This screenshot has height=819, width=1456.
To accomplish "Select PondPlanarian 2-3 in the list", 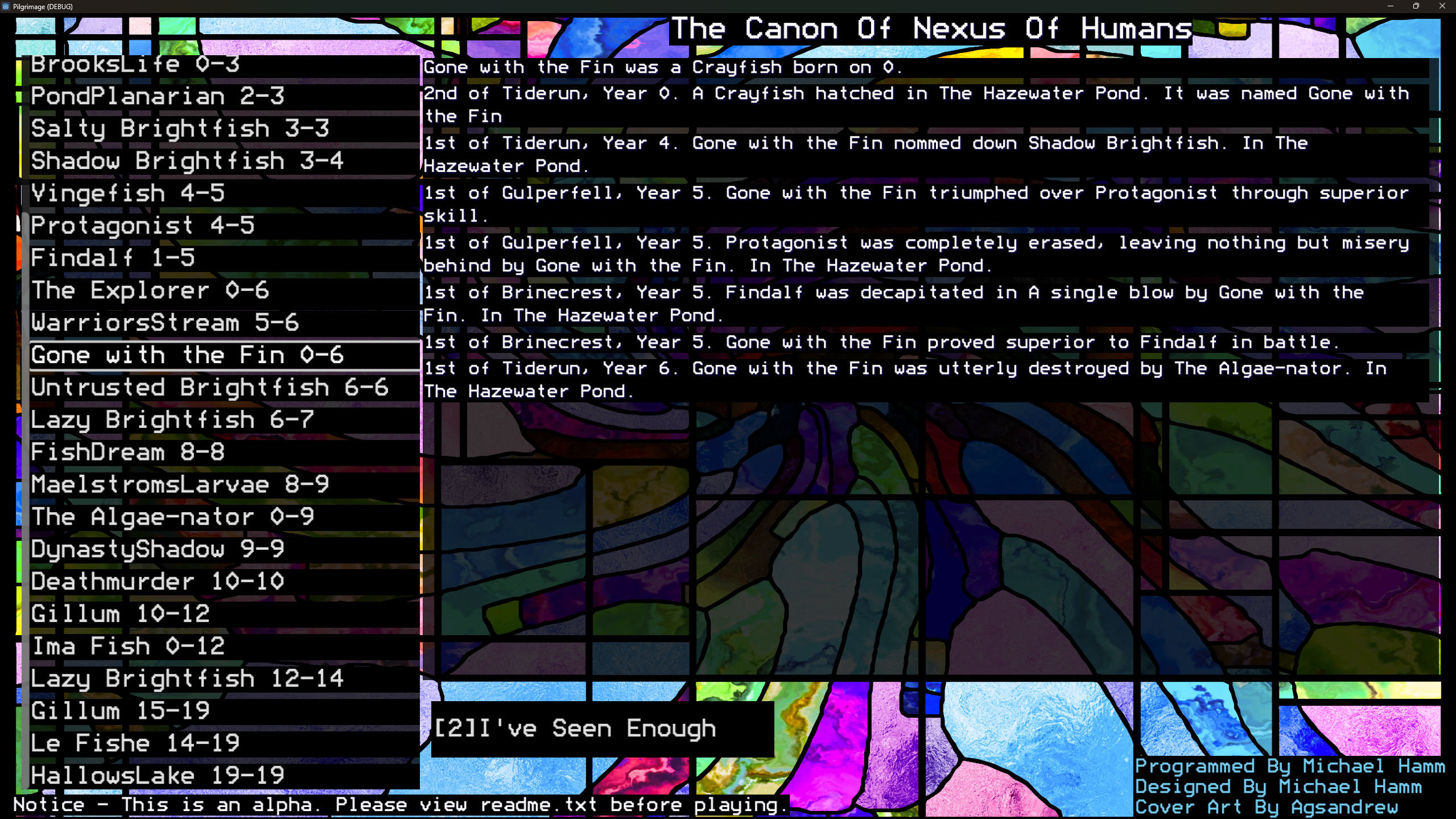I will tap(225, 96).
